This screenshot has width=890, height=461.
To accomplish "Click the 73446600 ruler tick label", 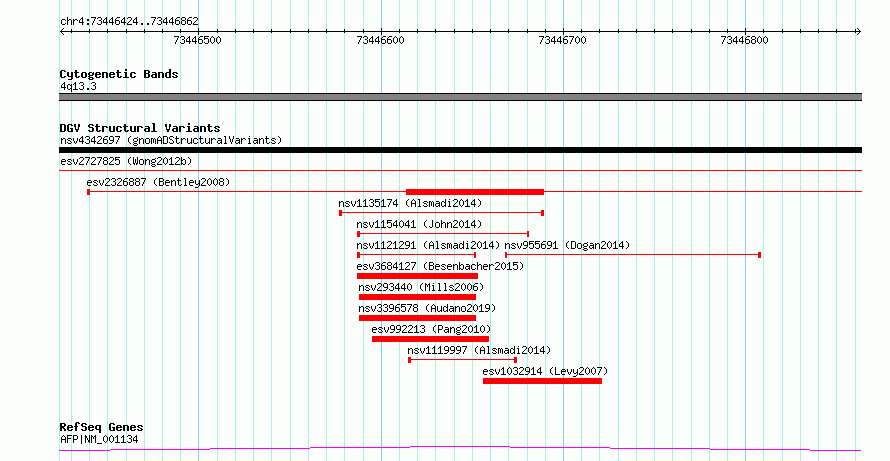I will click(x=380, y=40).
